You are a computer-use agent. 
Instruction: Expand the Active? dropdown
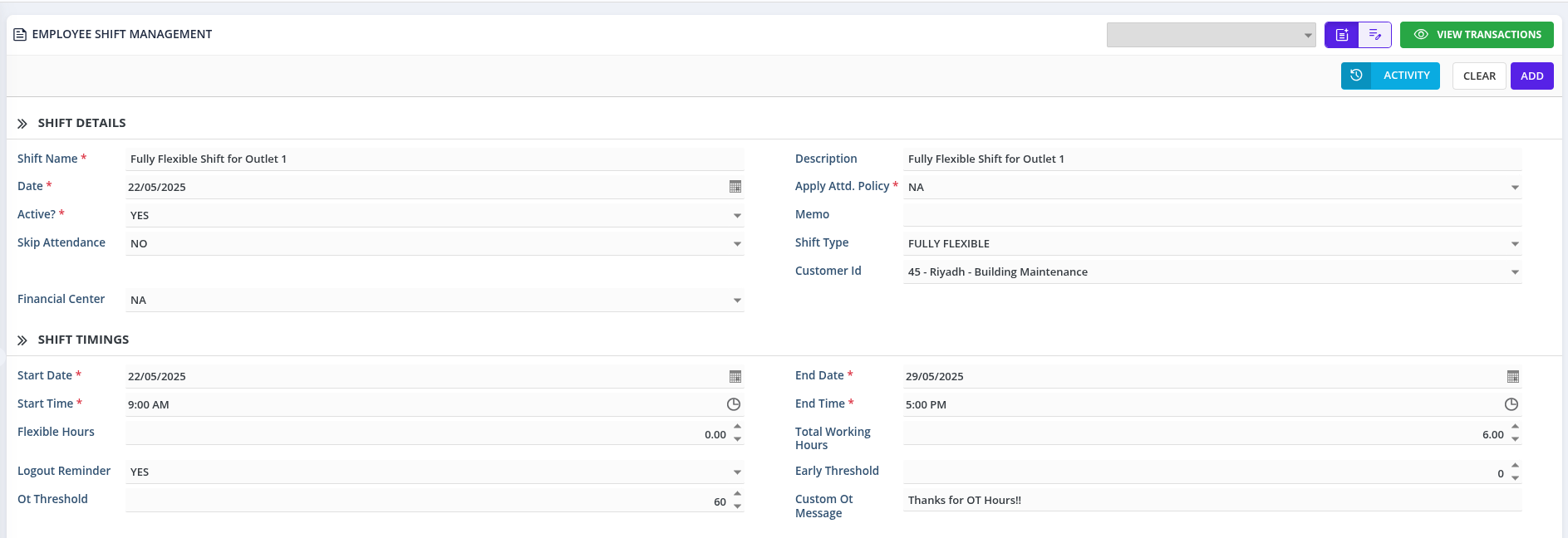tap(737, 216)
